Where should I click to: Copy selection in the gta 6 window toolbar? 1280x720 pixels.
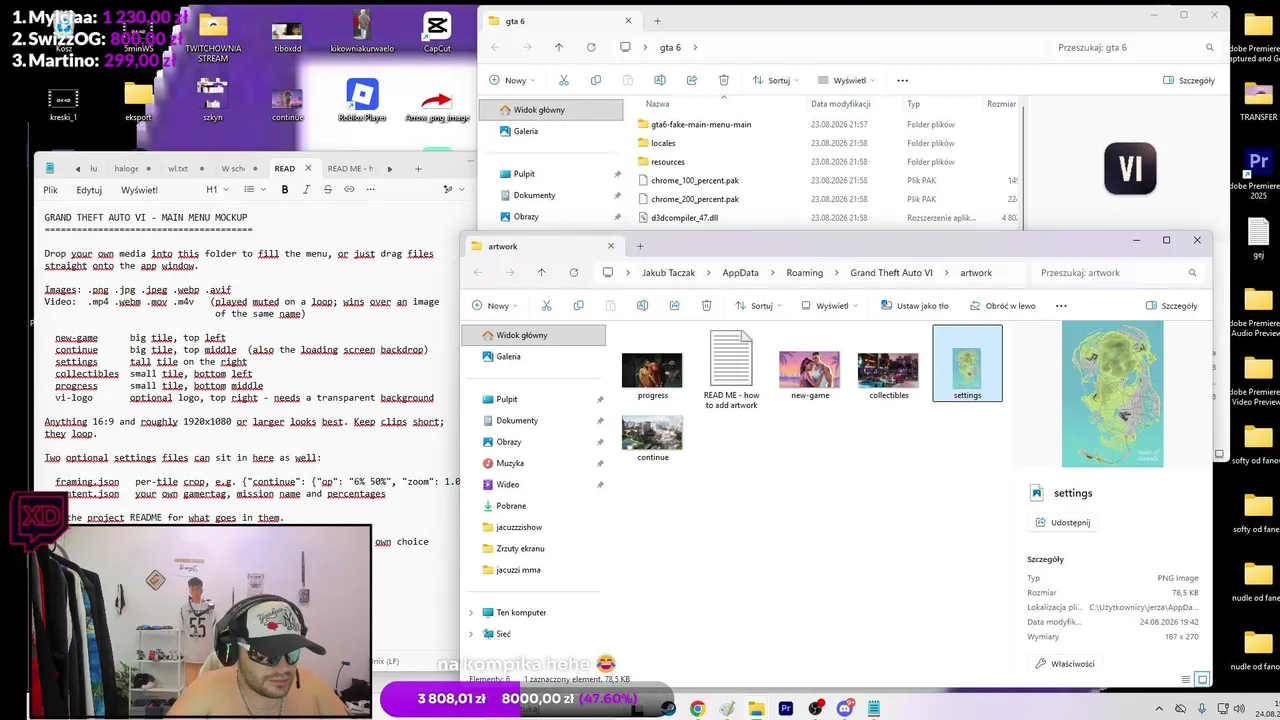[595, 80]
